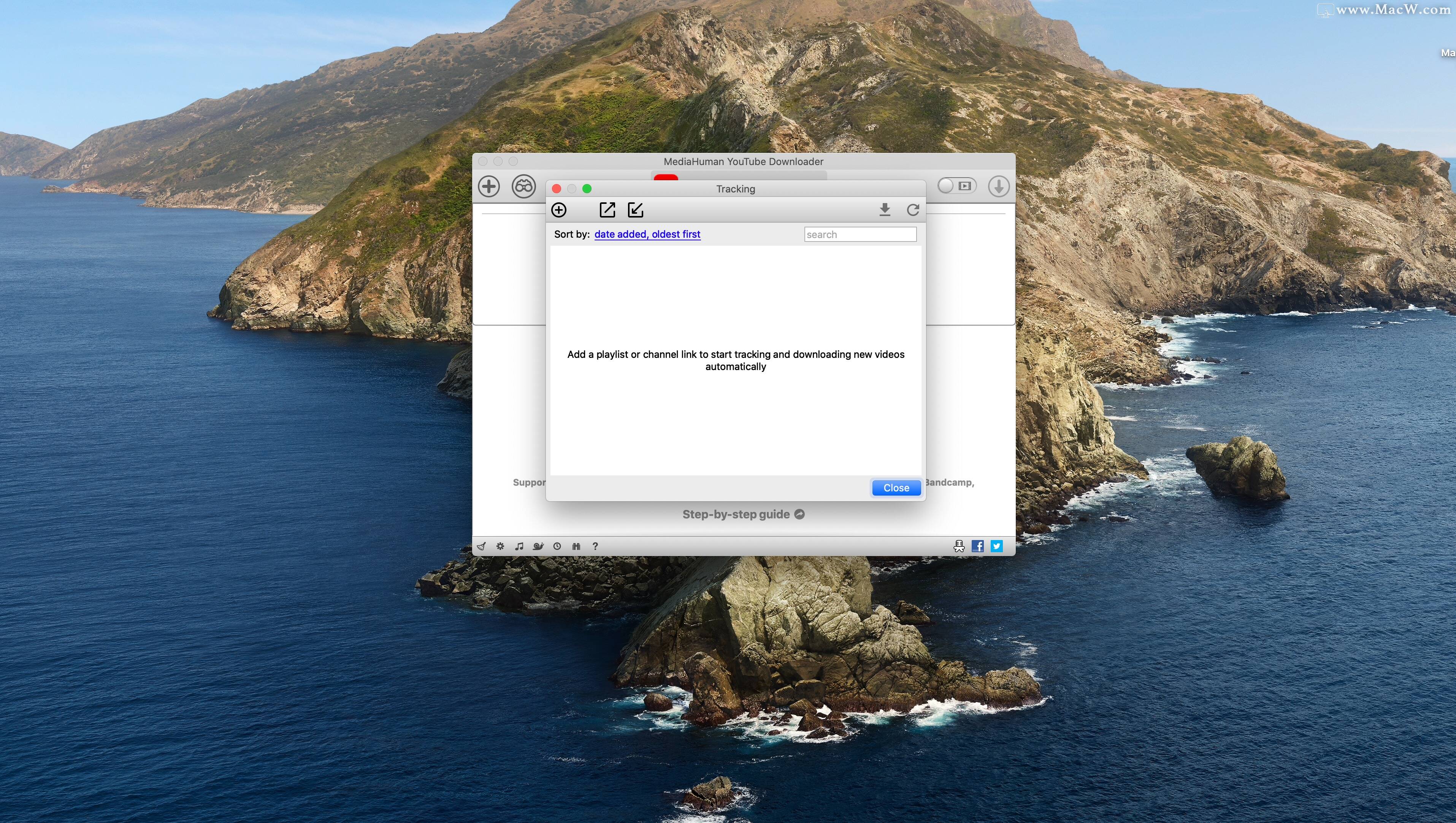This screenshot has width=1456, height=823.
Task: Visit the MediaHuman Facebook page
Action: [977, 547]
